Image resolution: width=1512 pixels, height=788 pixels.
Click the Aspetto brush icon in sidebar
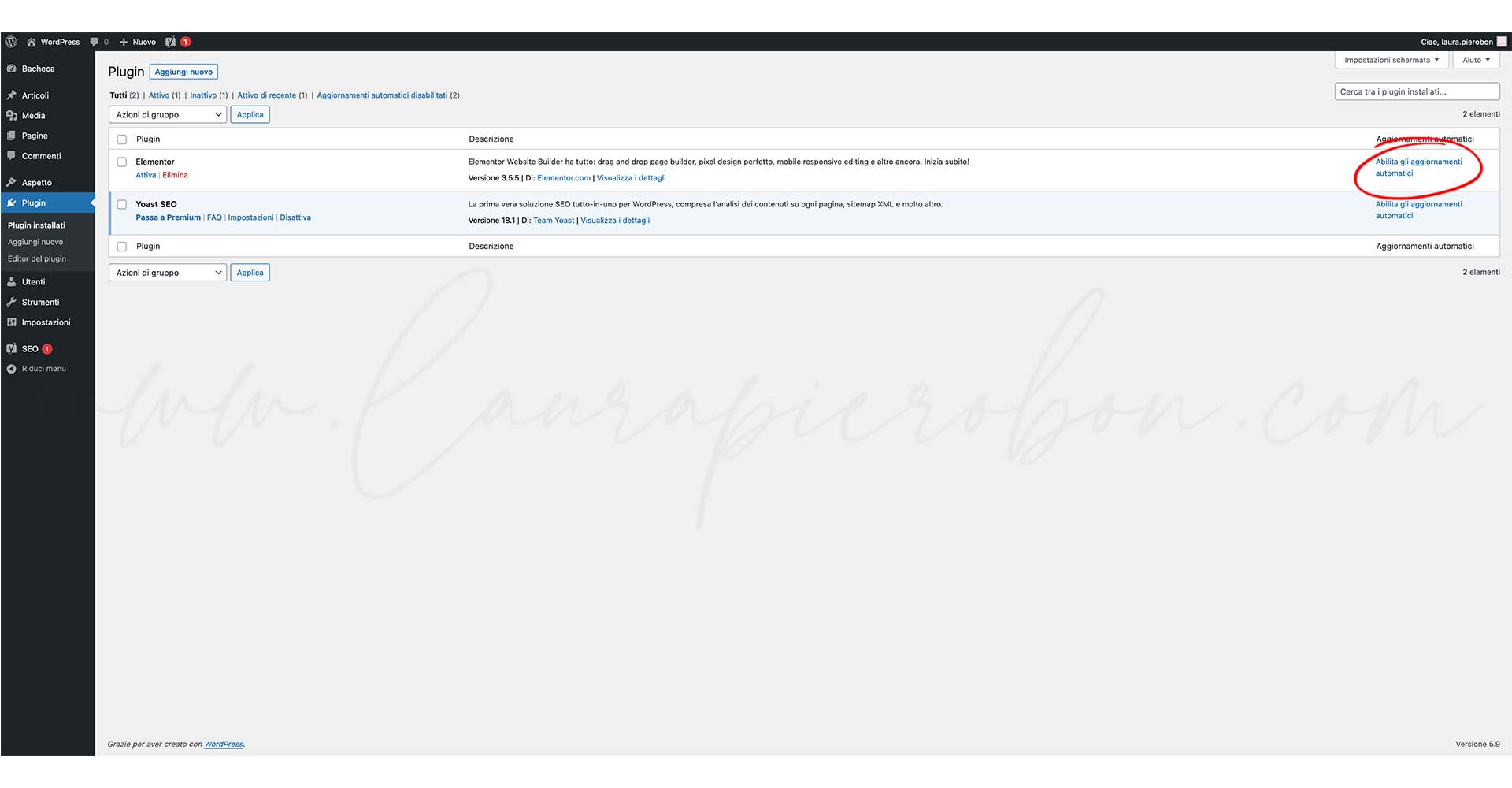pyautogui.click(x=12, y=183)
